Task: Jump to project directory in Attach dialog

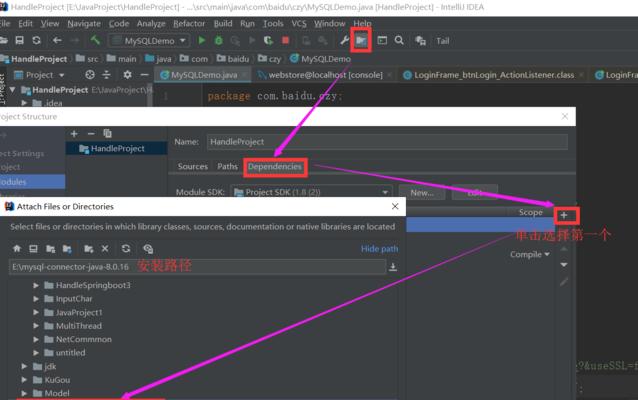Action: (x=50, y=248)
